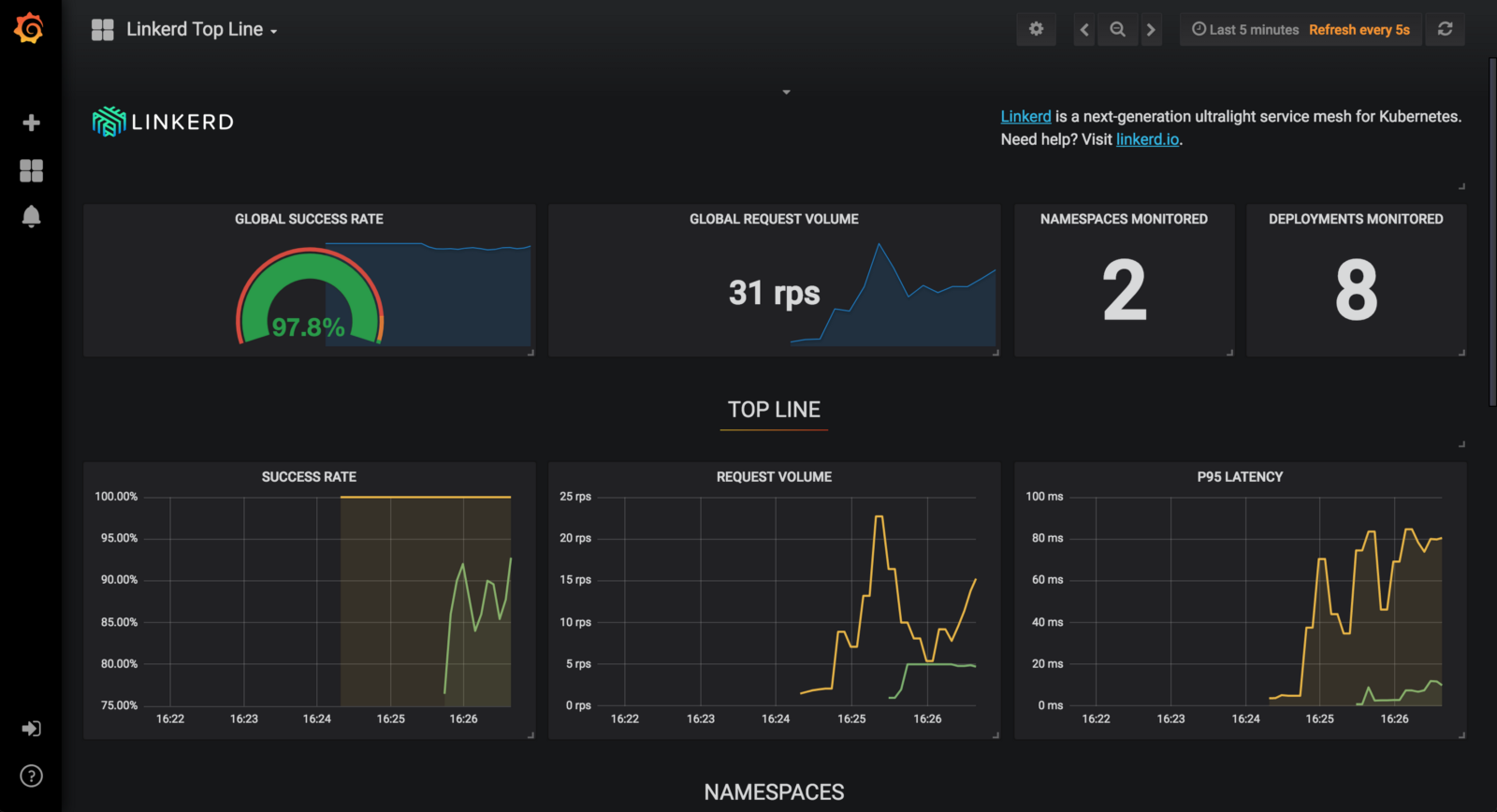Open the Alerting bell icon
Screen dimensions: 1497x812
(31, 217)
